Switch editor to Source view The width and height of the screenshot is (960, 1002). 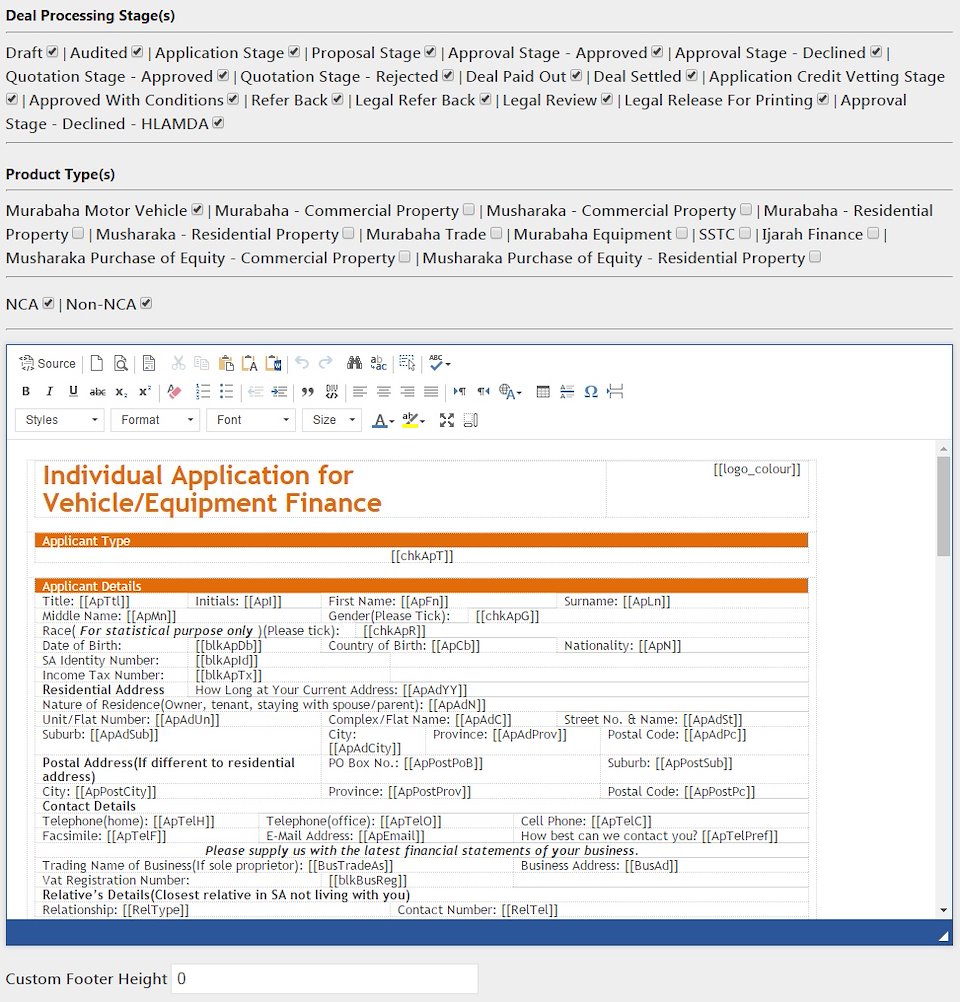[x=47, y=364]
